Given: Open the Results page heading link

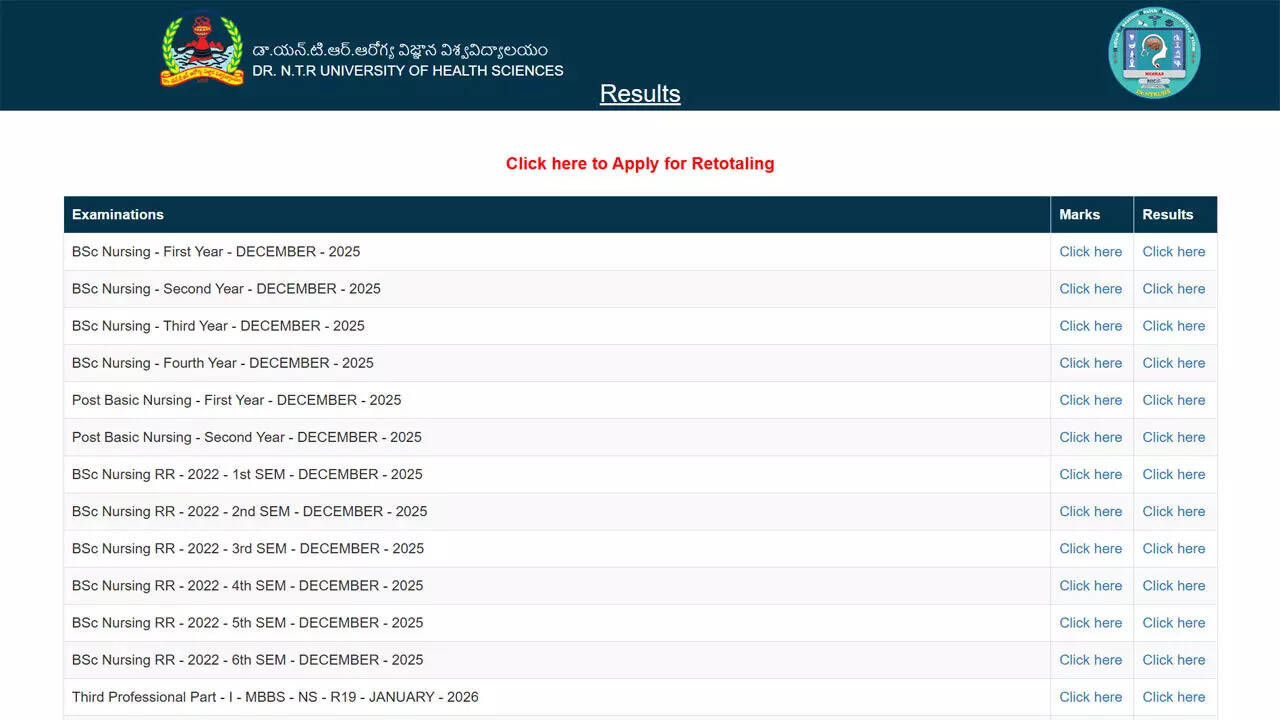Looking at the screenshot, I should 640,94.
